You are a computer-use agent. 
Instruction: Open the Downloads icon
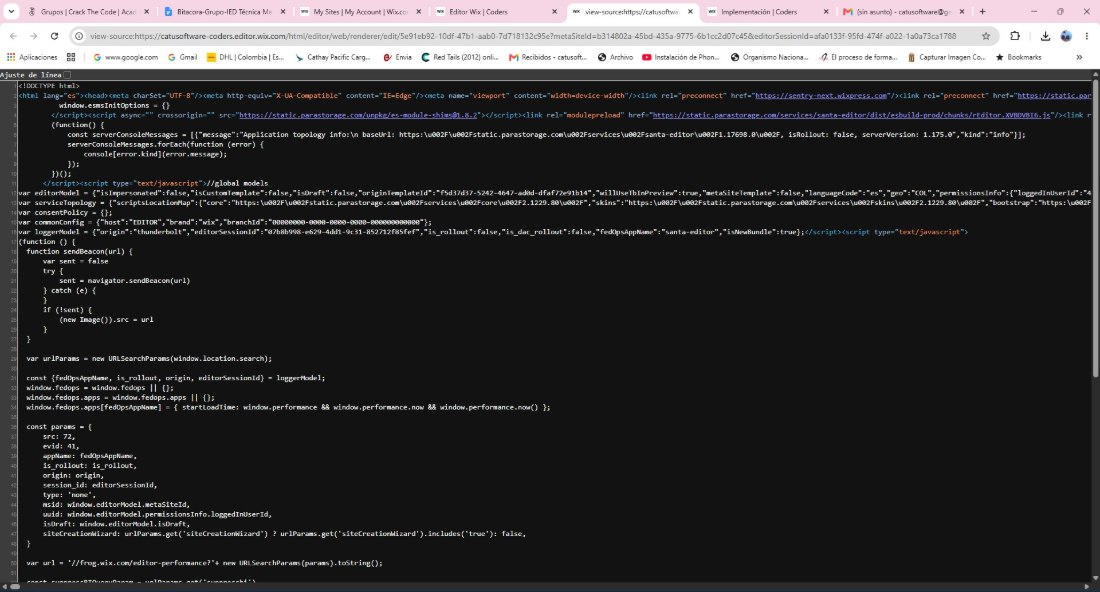[1045, 36]
